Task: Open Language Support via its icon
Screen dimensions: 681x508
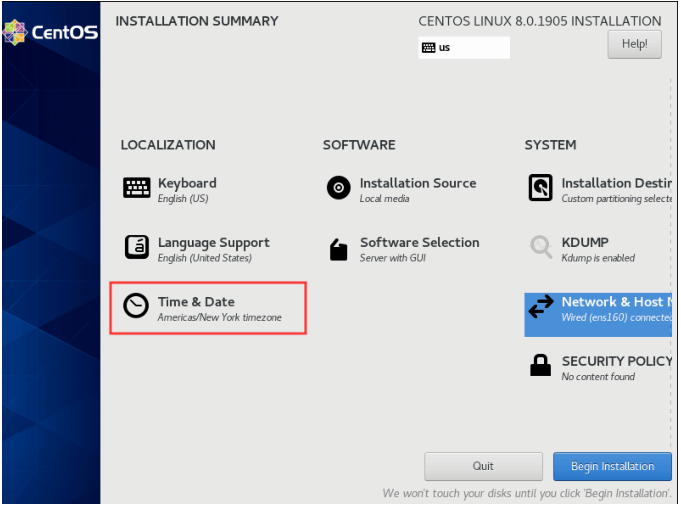Action: tap(136, 247)
